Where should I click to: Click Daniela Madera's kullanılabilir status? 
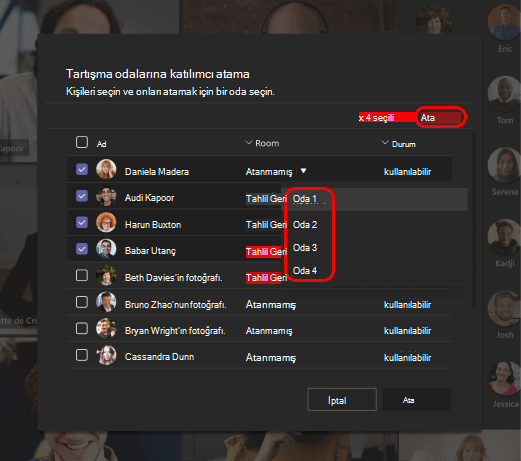[407, 172]
